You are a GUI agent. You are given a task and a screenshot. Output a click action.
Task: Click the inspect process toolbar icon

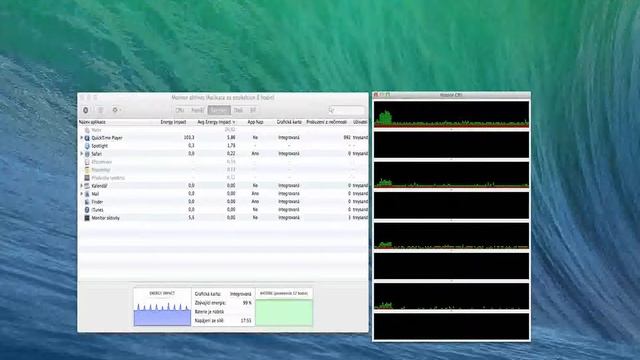100,110
